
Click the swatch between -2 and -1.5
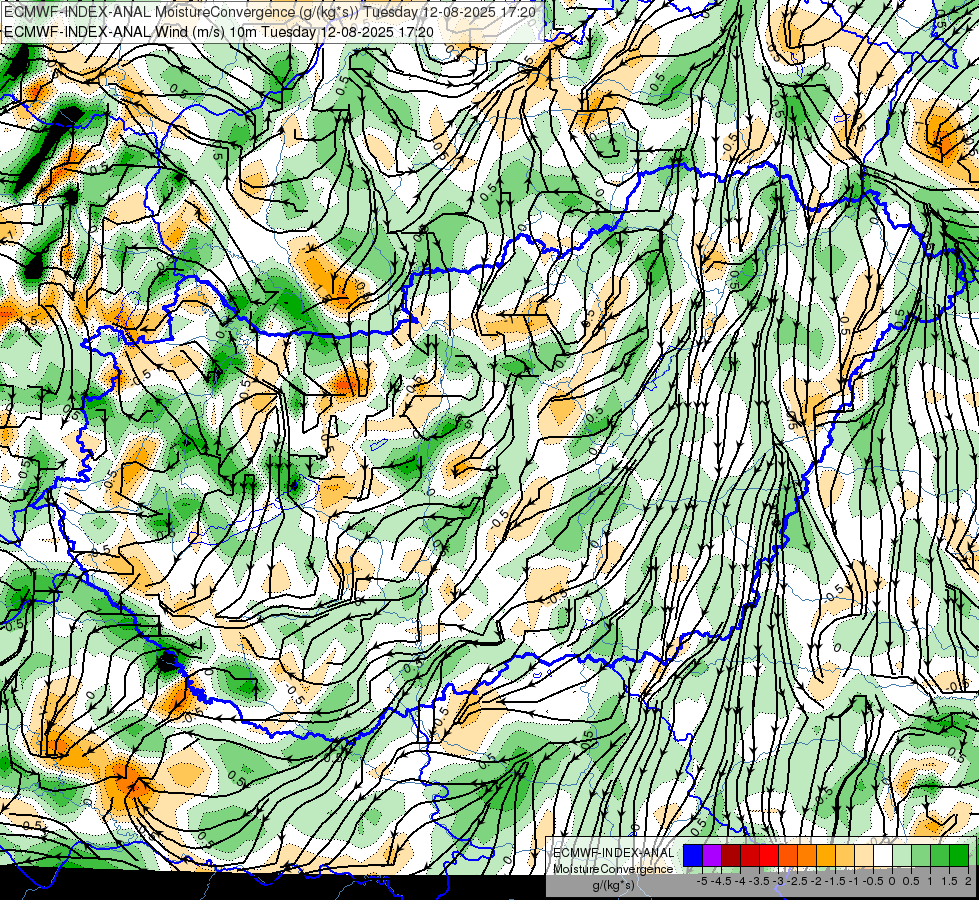(826, 855)
